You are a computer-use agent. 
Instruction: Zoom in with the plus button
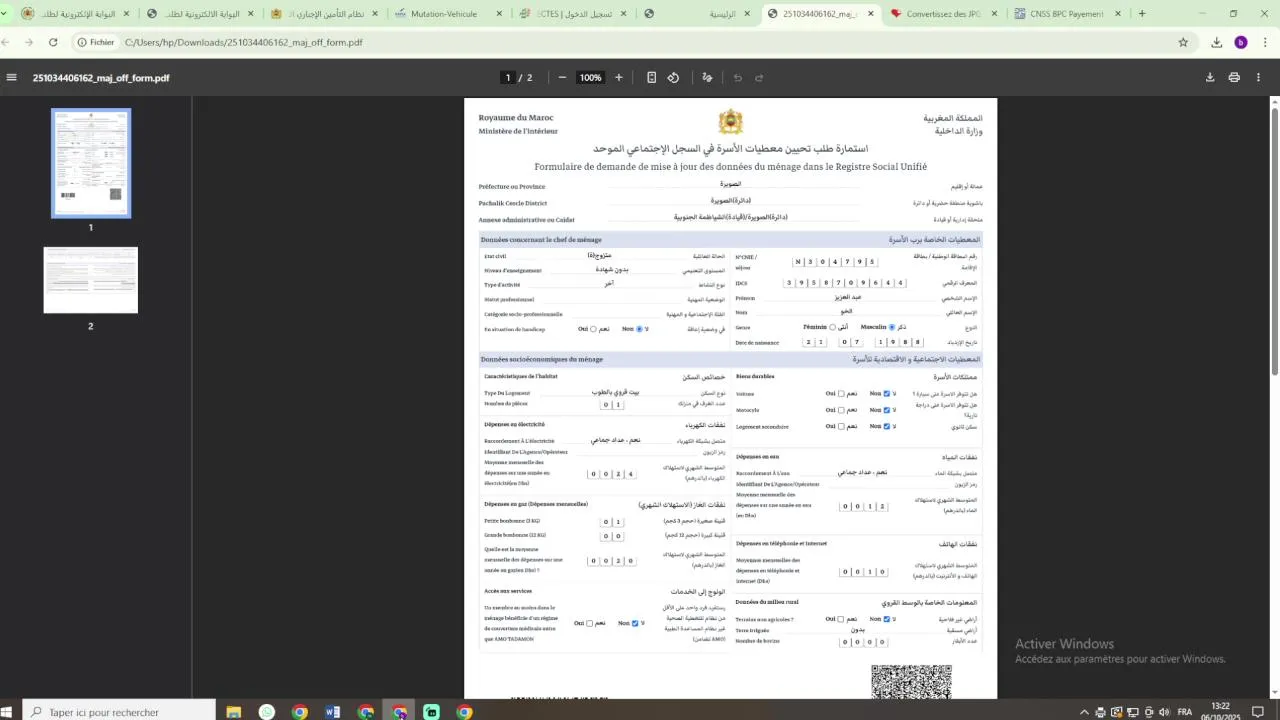pyautogui.click(x=619, y=78)
